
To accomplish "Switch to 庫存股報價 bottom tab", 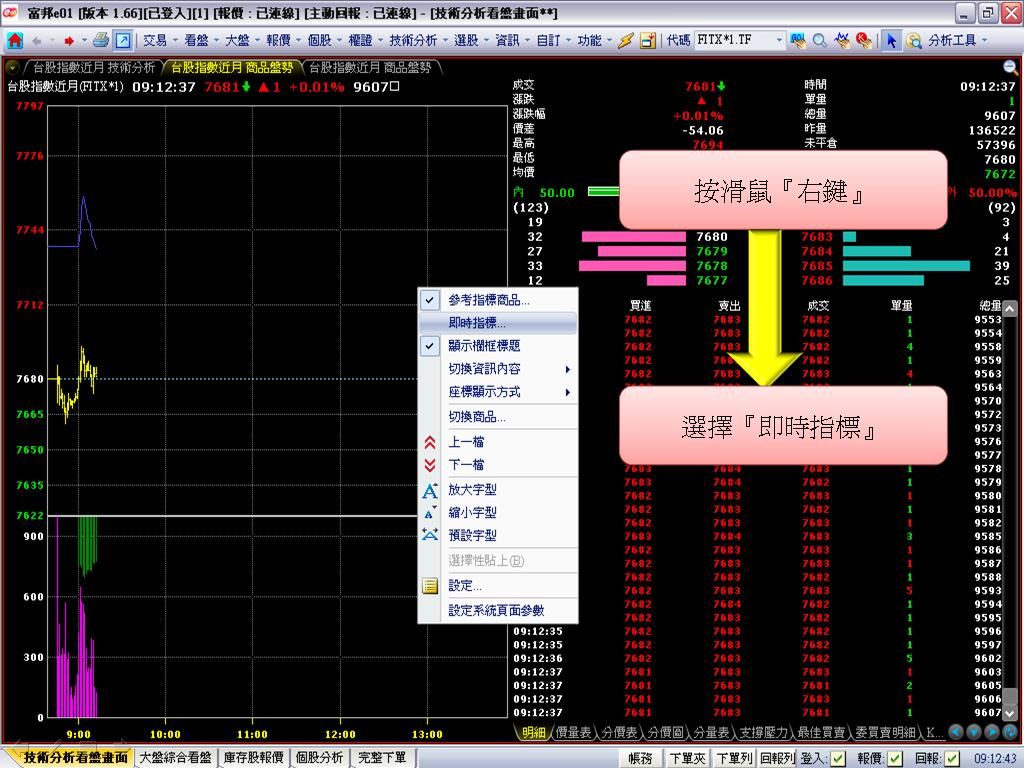I will pos(253,758).
